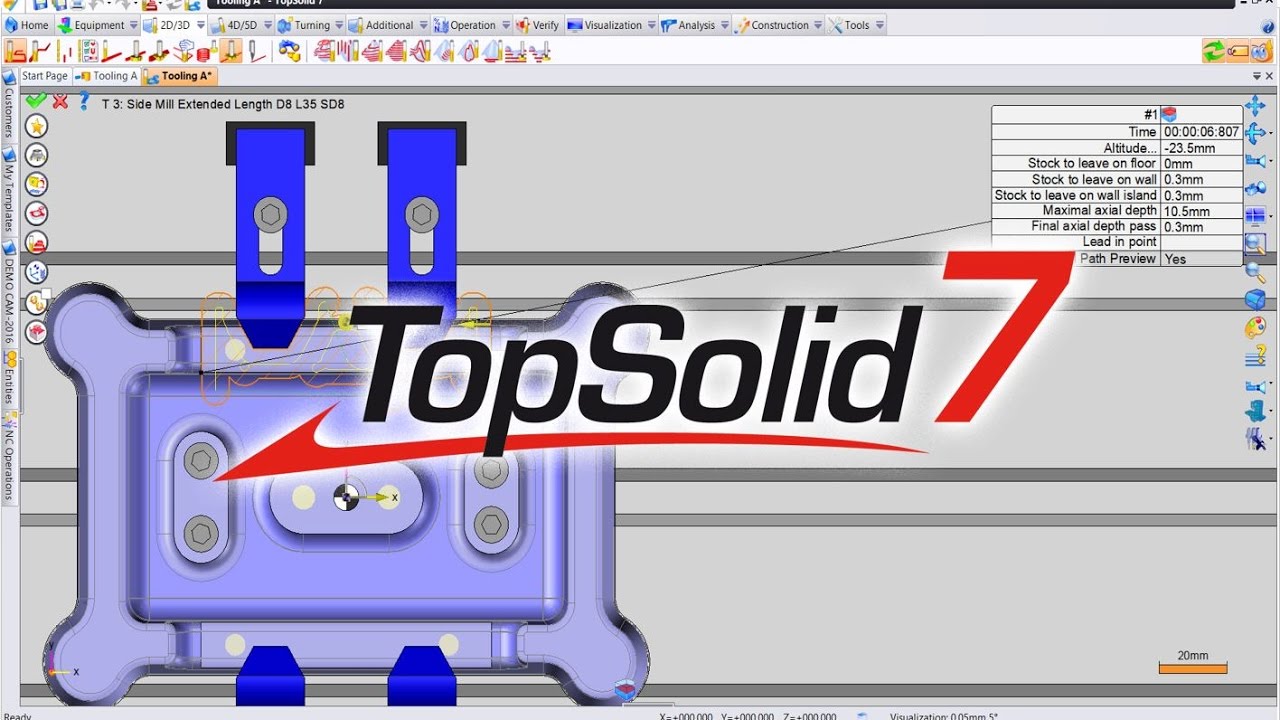The image size is (1280, 720).
Task: Edit Stock to leave on floor value 0mm
Action: click(1202, 163)
